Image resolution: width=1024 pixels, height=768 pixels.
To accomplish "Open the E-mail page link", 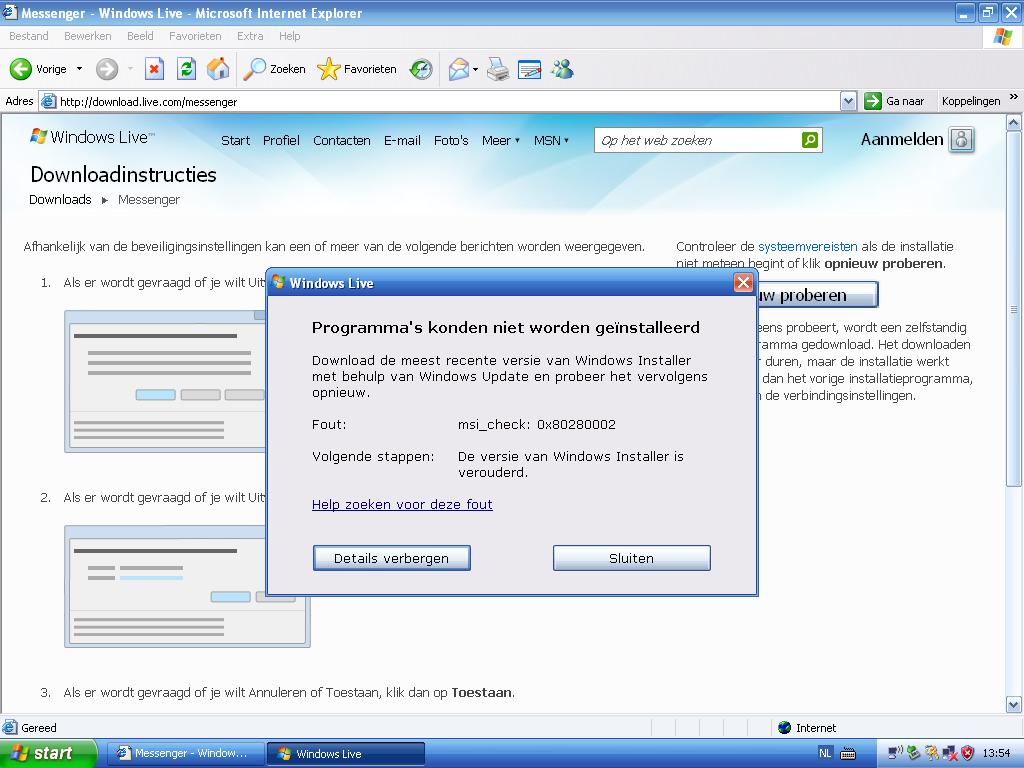I will (402, 140).
